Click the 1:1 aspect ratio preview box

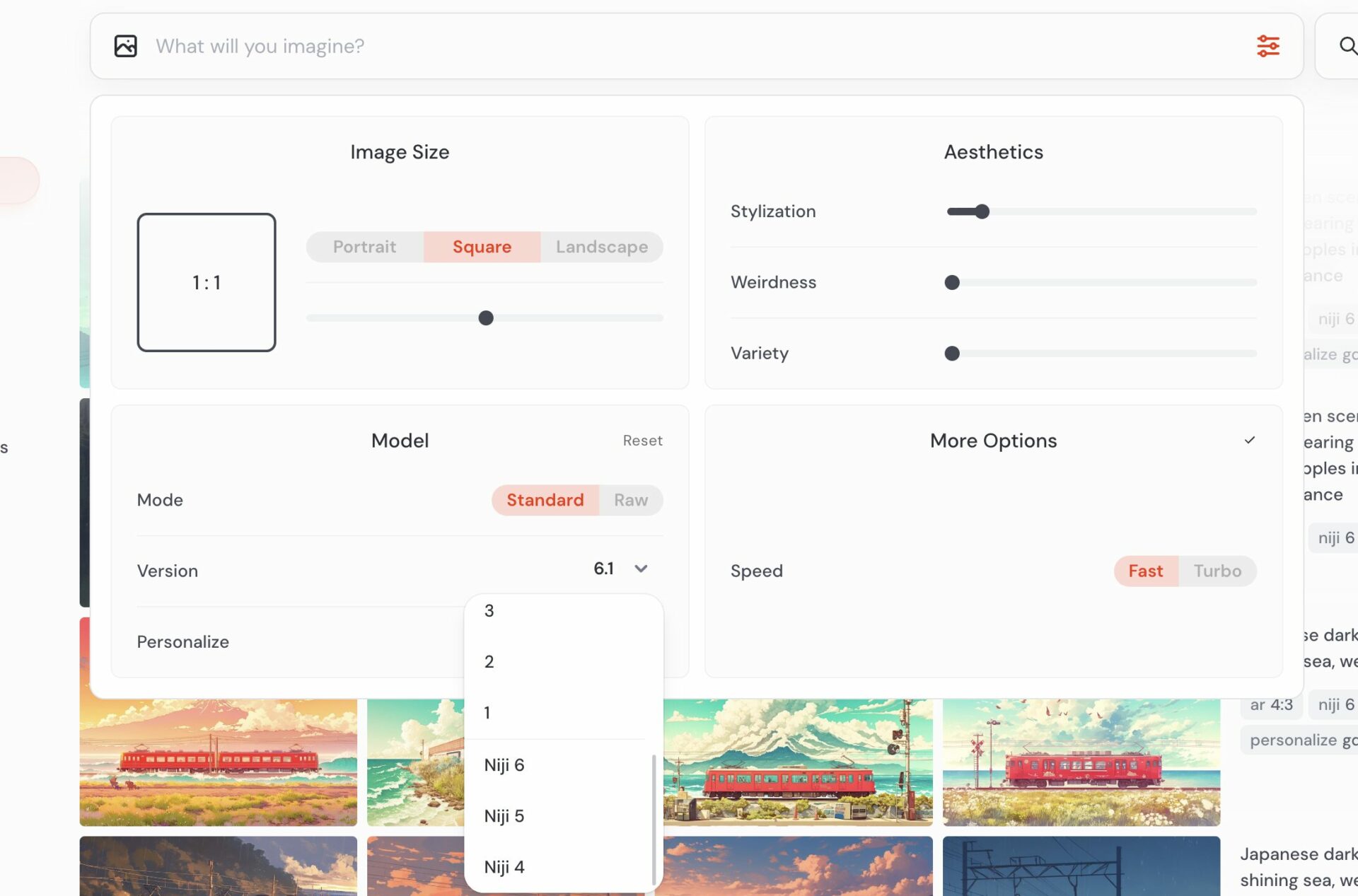pos(207,282)
